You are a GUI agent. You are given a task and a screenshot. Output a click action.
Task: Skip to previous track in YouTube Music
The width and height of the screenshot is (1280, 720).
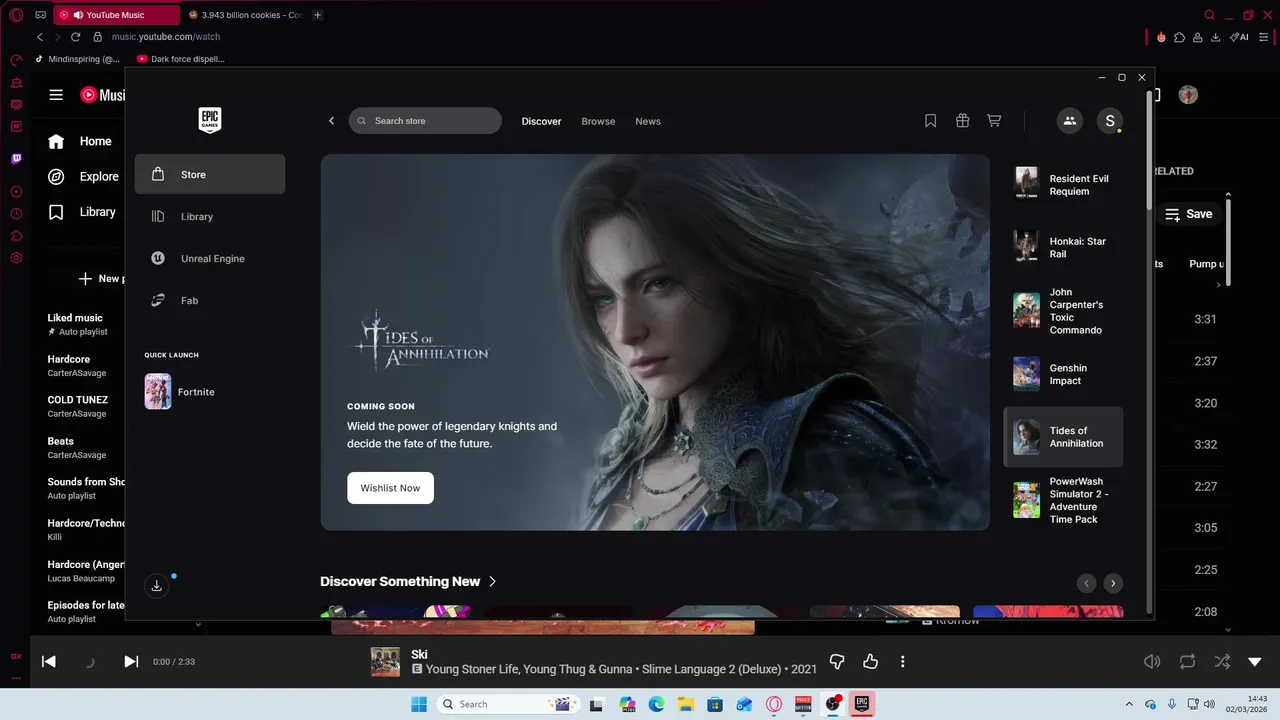(x=48, y=661)
